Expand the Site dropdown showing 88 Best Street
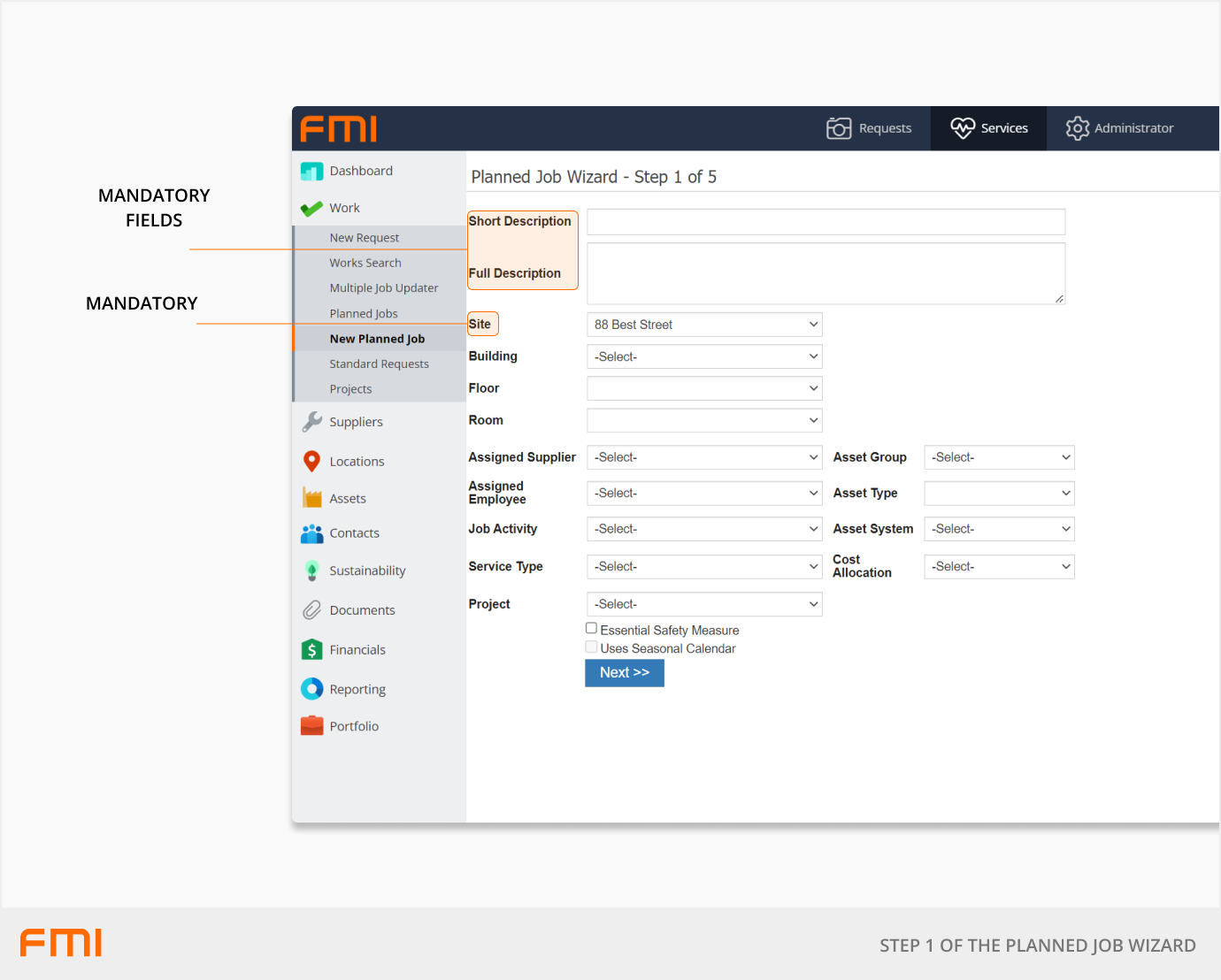The image size is (1221, 980). (x=704, y=325)
